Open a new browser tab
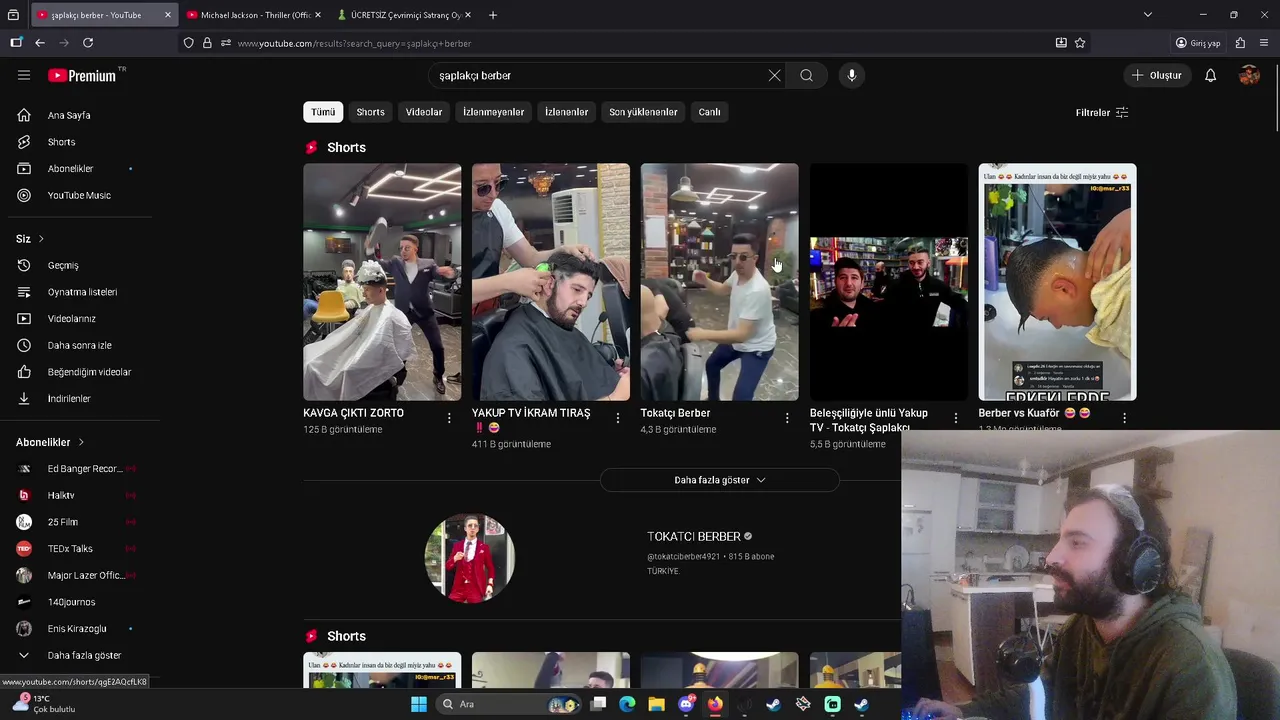The height and width of the screenshot is (720, 1280). 493,15
